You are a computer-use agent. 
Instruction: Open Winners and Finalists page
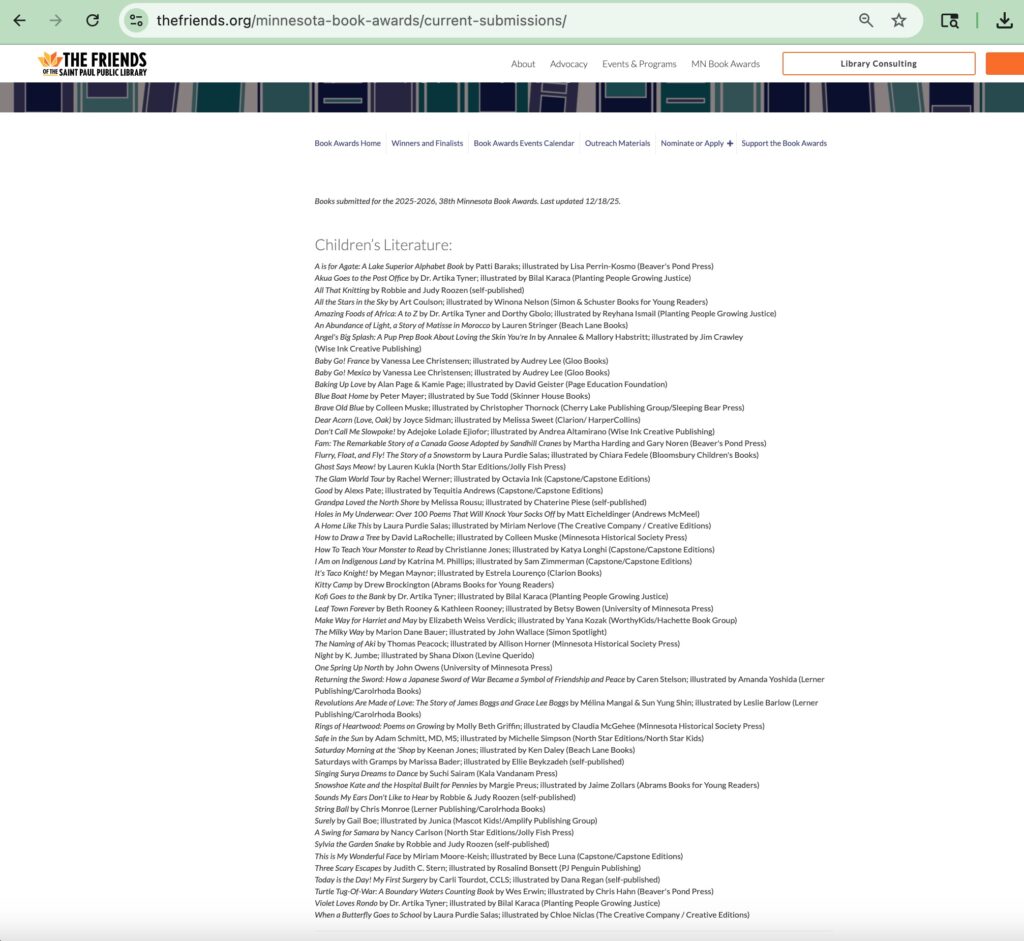click(427, 144)
